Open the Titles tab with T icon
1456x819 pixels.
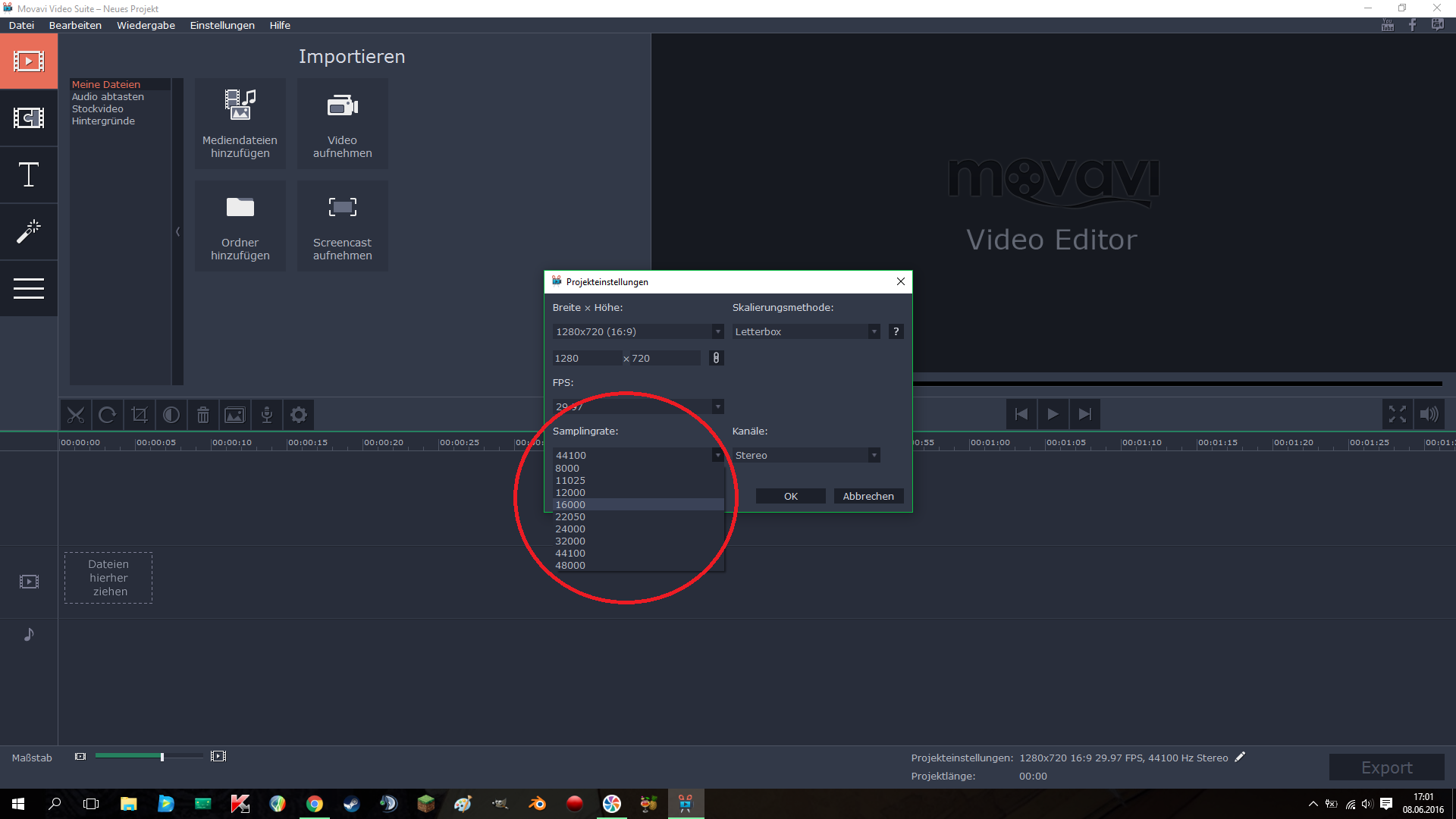point(29,175)
